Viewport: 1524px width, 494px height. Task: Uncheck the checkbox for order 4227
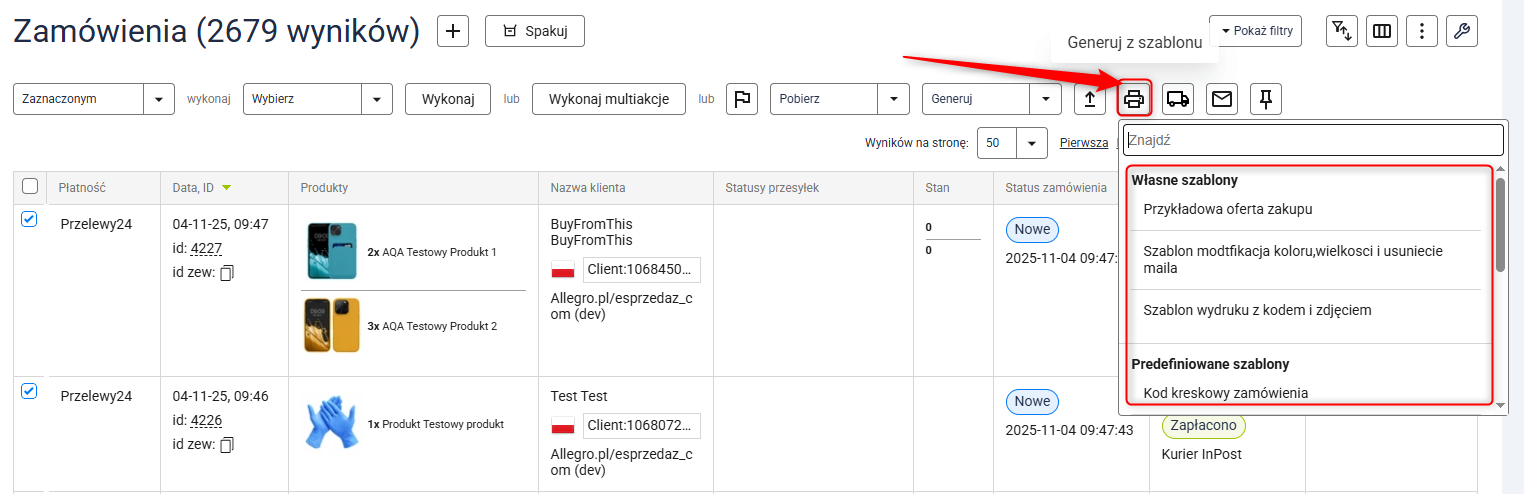(x=29, y=220)
